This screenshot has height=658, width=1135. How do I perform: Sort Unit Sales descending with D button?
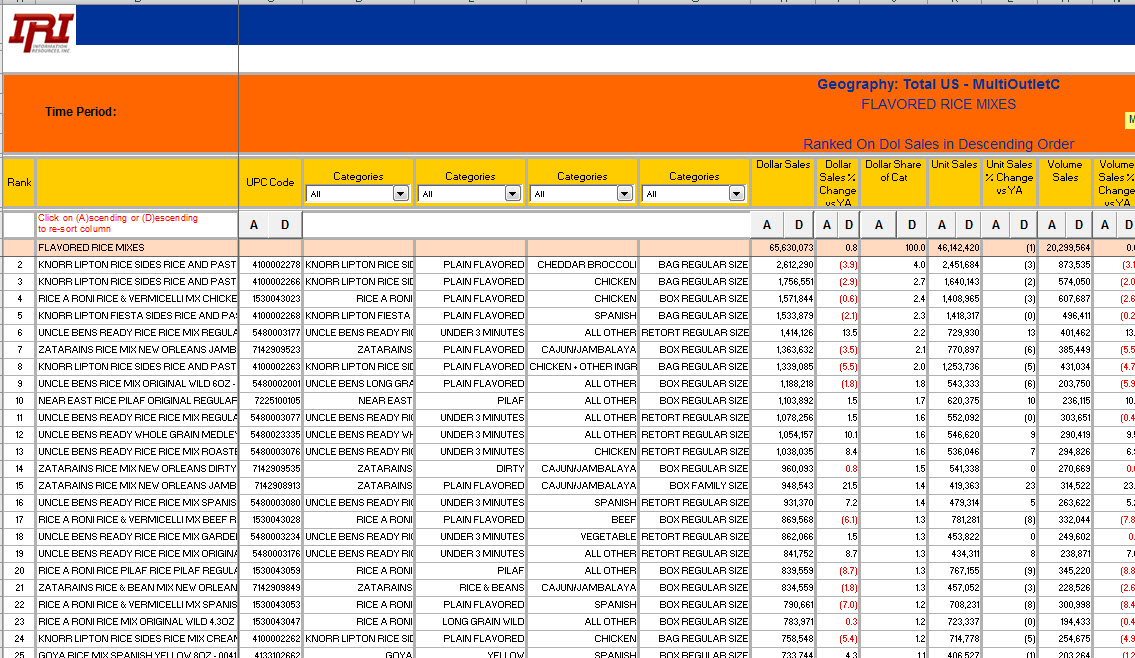click(x=969, y=225)
